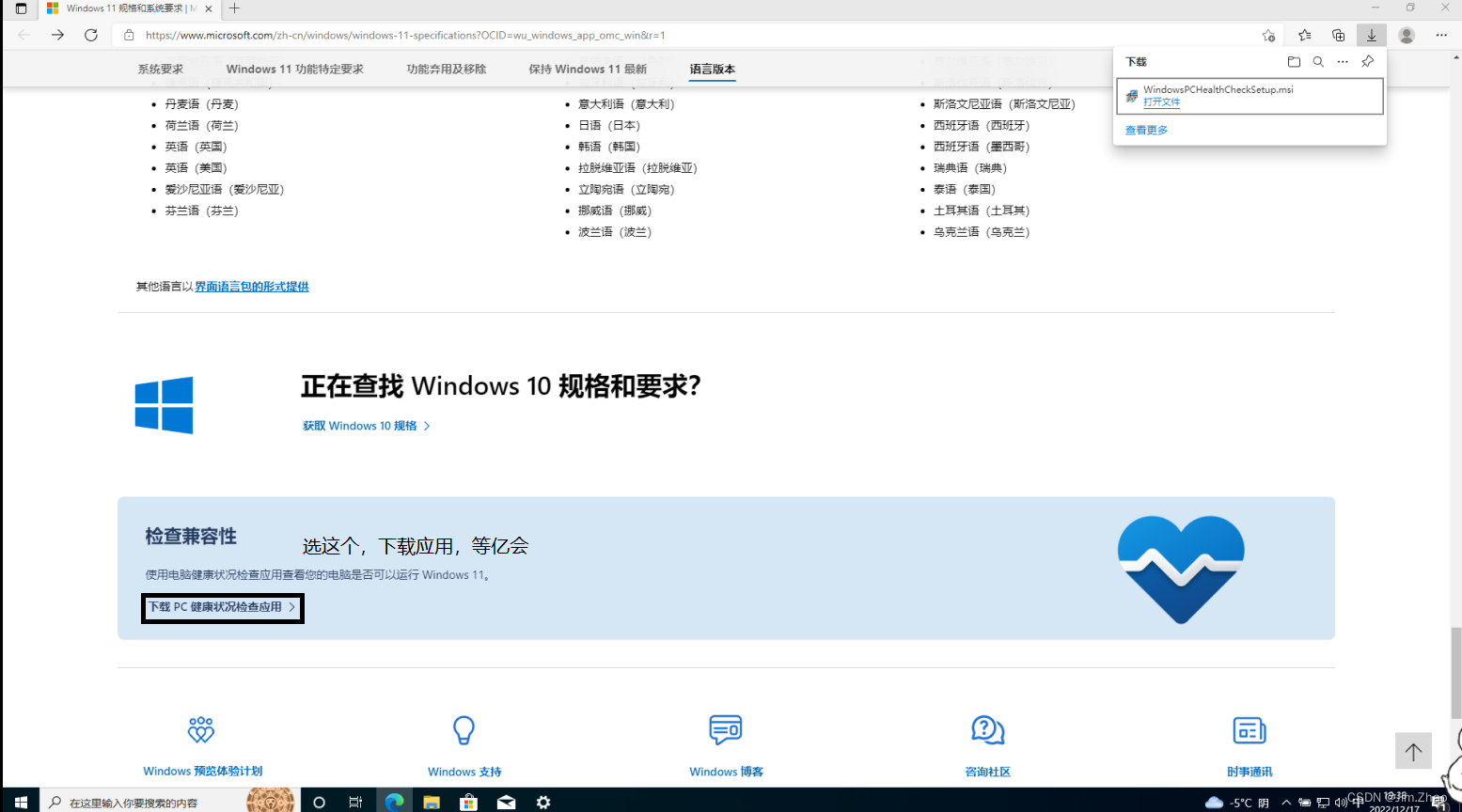Viewport: 1462px width, 812px height.
Task: Go to 保持 Windows 11 最新 tab
Action: [x=588, y=69]
